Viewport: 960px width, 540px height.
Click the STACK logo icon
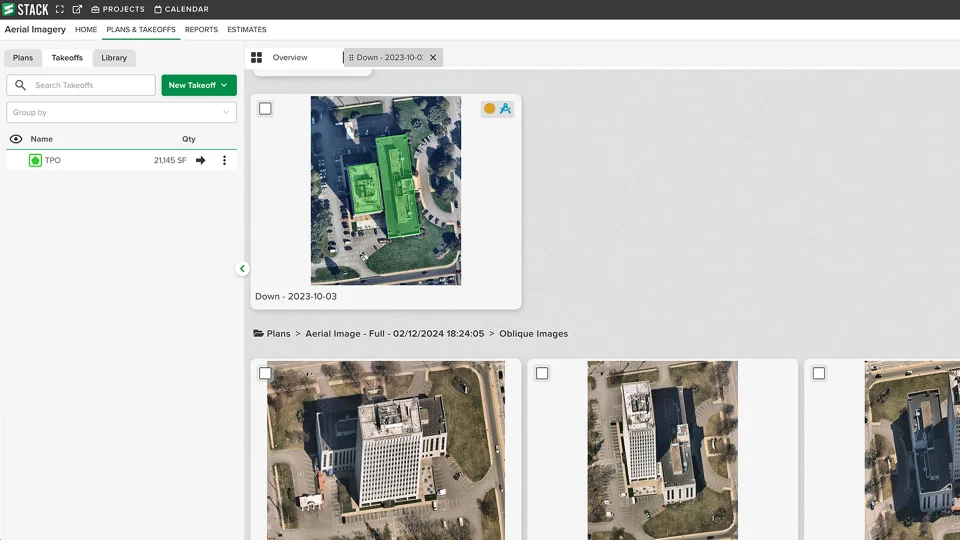[10, 9]
